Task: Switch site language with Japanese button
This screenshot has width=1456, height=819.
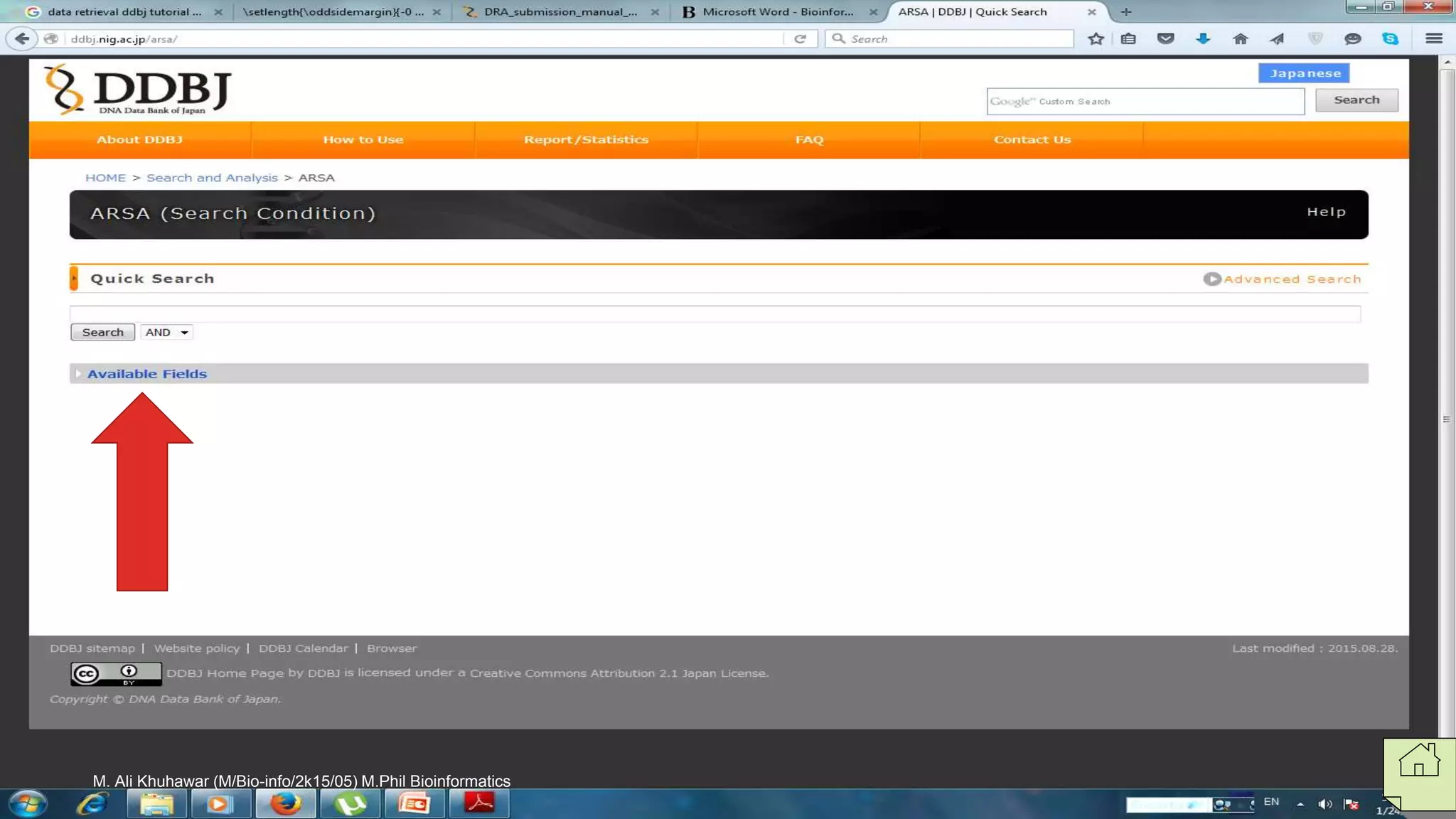Action: pyautogui.click(x=1305, y=73)
